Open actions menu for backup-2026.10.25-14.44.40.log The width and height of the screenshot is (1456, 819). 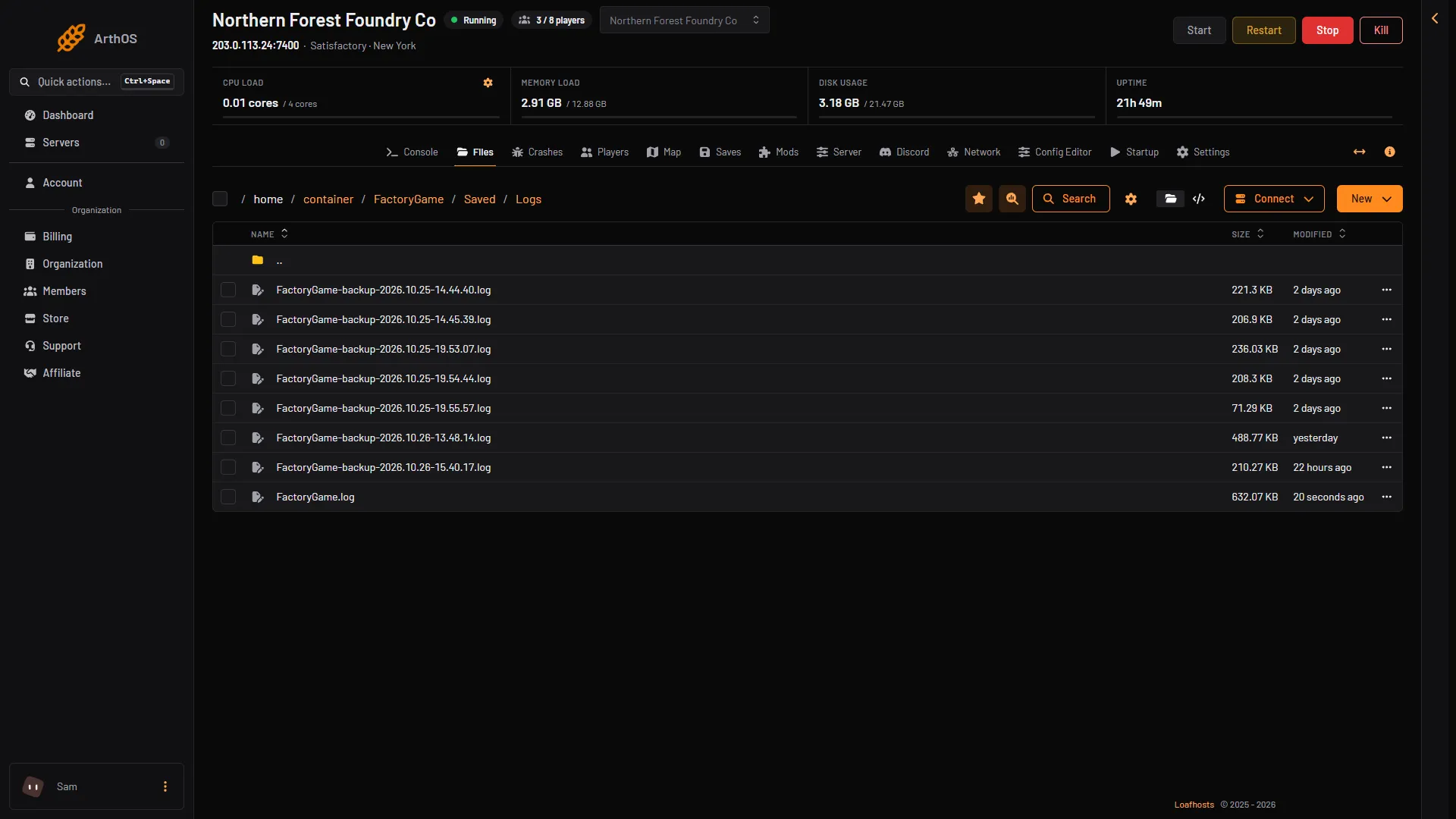[1386, 290]
